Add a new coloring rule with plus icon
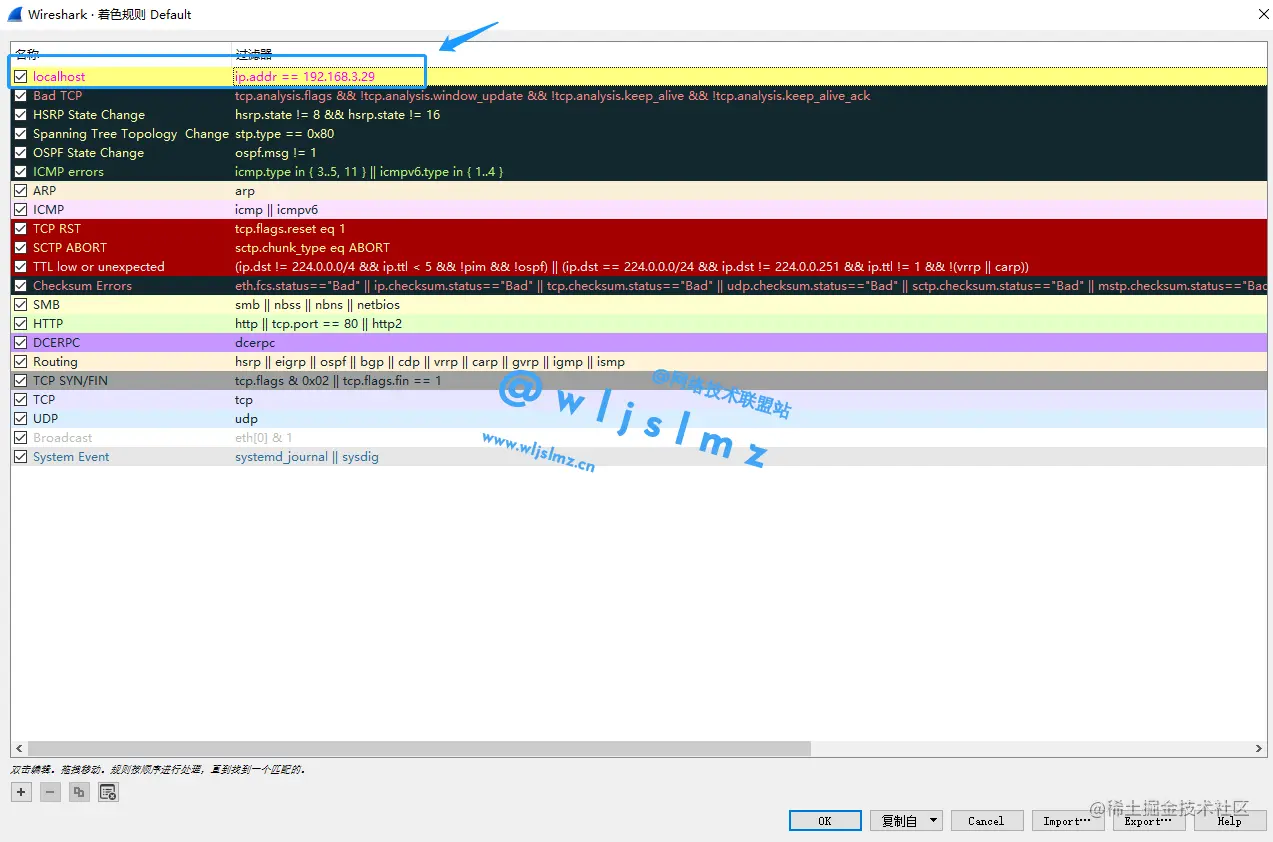The image size is (1273, 842). click(21, 792)
